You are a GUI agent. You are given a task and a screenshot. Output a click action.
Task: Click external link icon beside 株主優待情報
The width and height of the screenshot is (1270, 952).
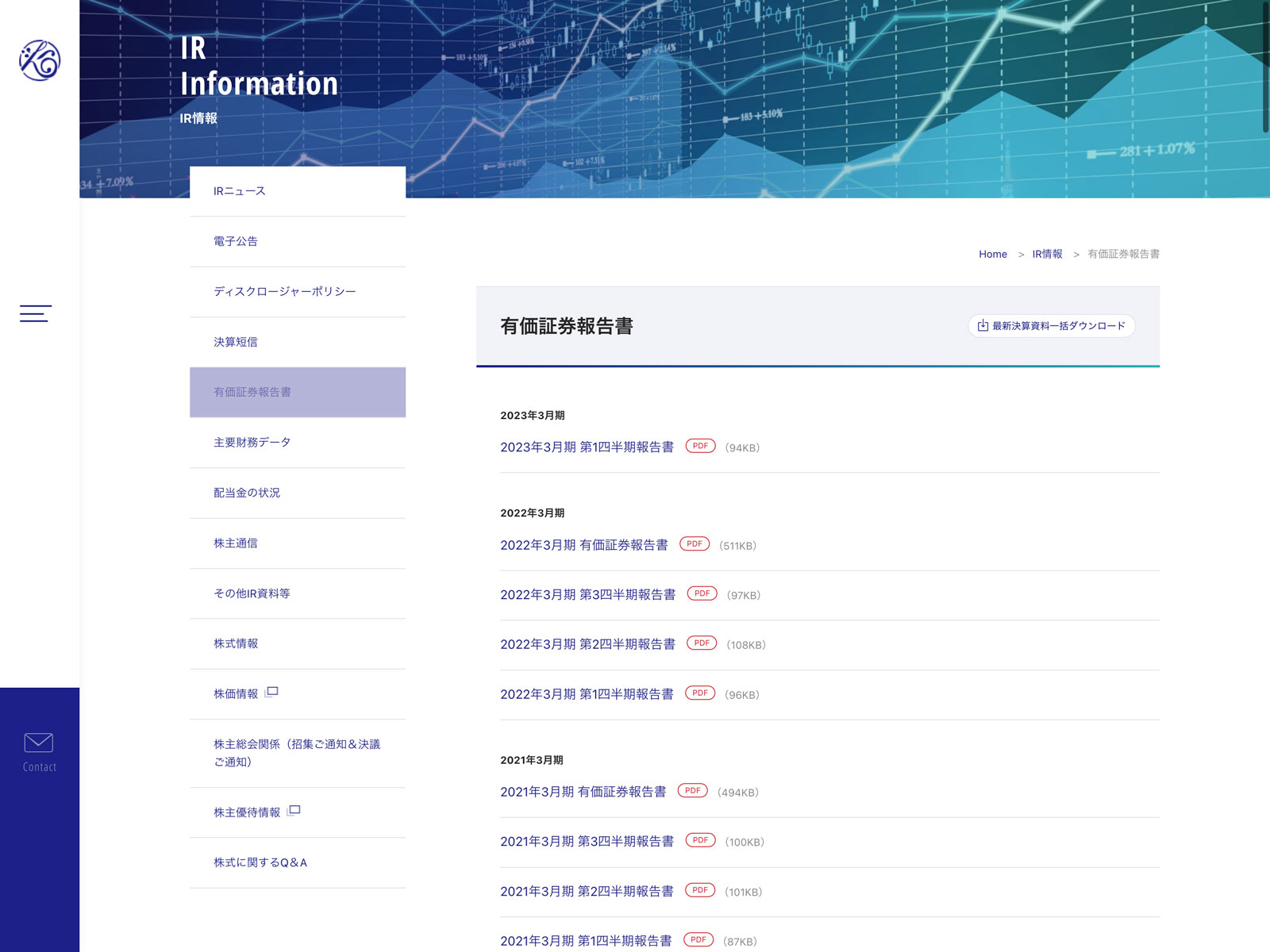point(294,811)
